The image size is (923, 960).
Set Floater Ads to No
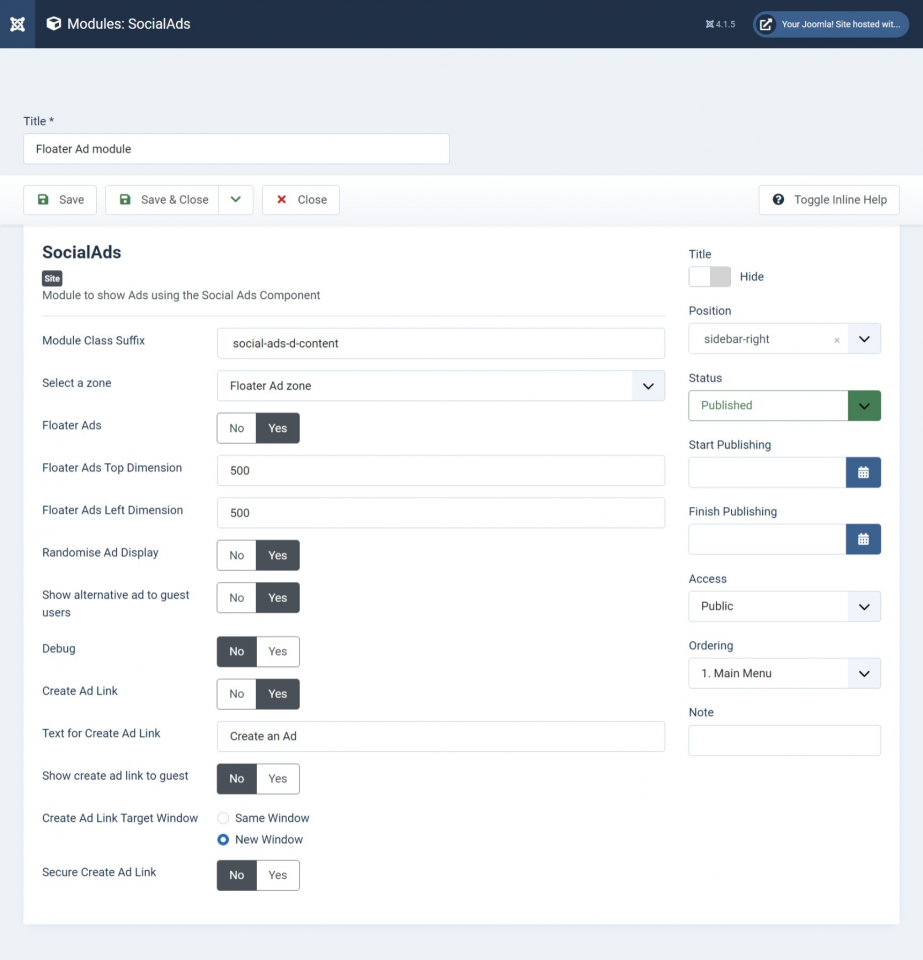point(237,428)
